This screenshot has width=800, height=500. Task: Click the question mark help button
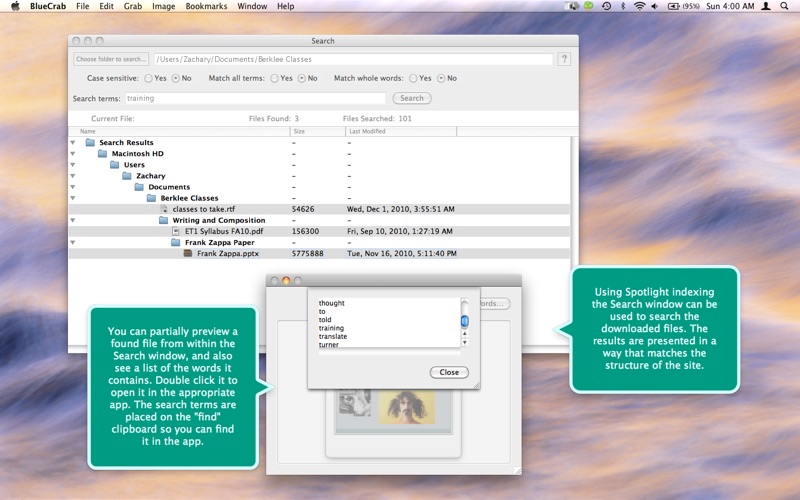[564, 59]
